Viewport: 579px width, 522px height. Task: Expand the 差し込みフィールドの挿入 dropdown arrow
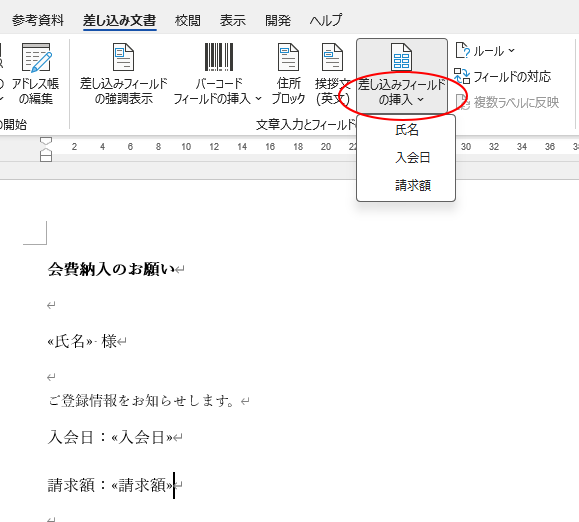(x=420, y=99)
